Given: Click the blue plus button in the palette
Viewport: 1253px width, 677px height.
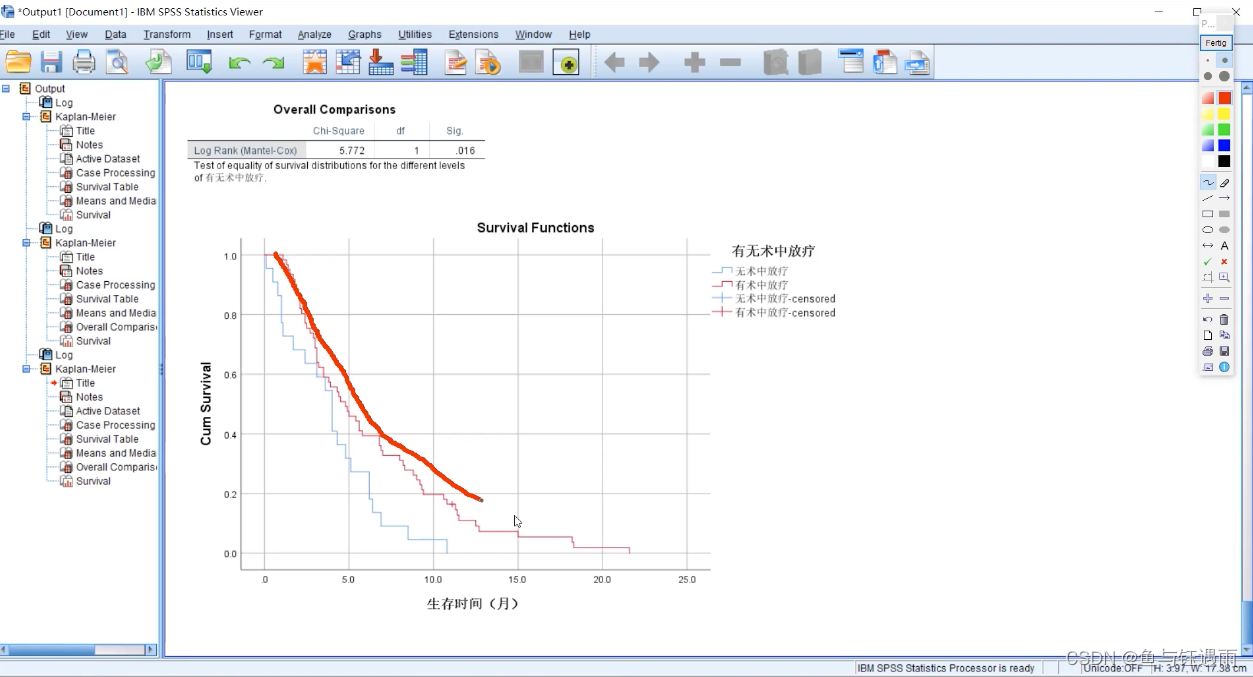Looking at the screenshot, I should click(x=1208, y=298).
